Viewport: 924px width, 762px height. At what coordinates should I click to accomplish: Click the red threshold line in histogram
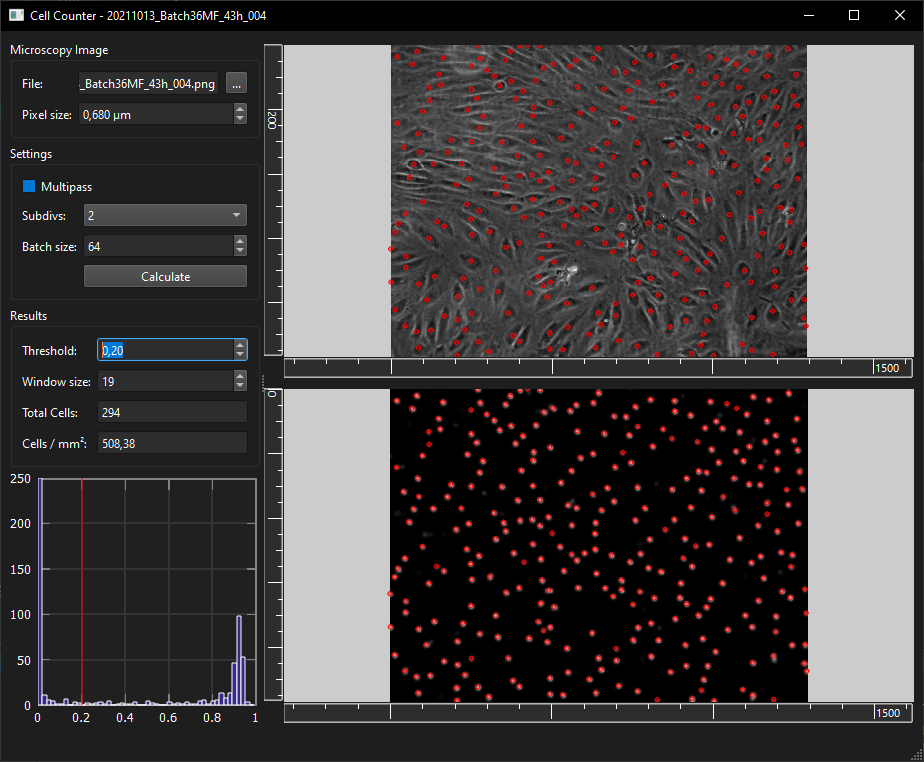point(81,591)
